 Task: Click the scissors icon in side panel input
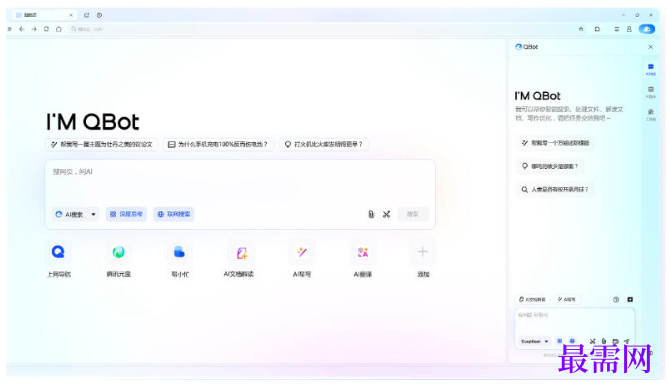click(592, 341)
